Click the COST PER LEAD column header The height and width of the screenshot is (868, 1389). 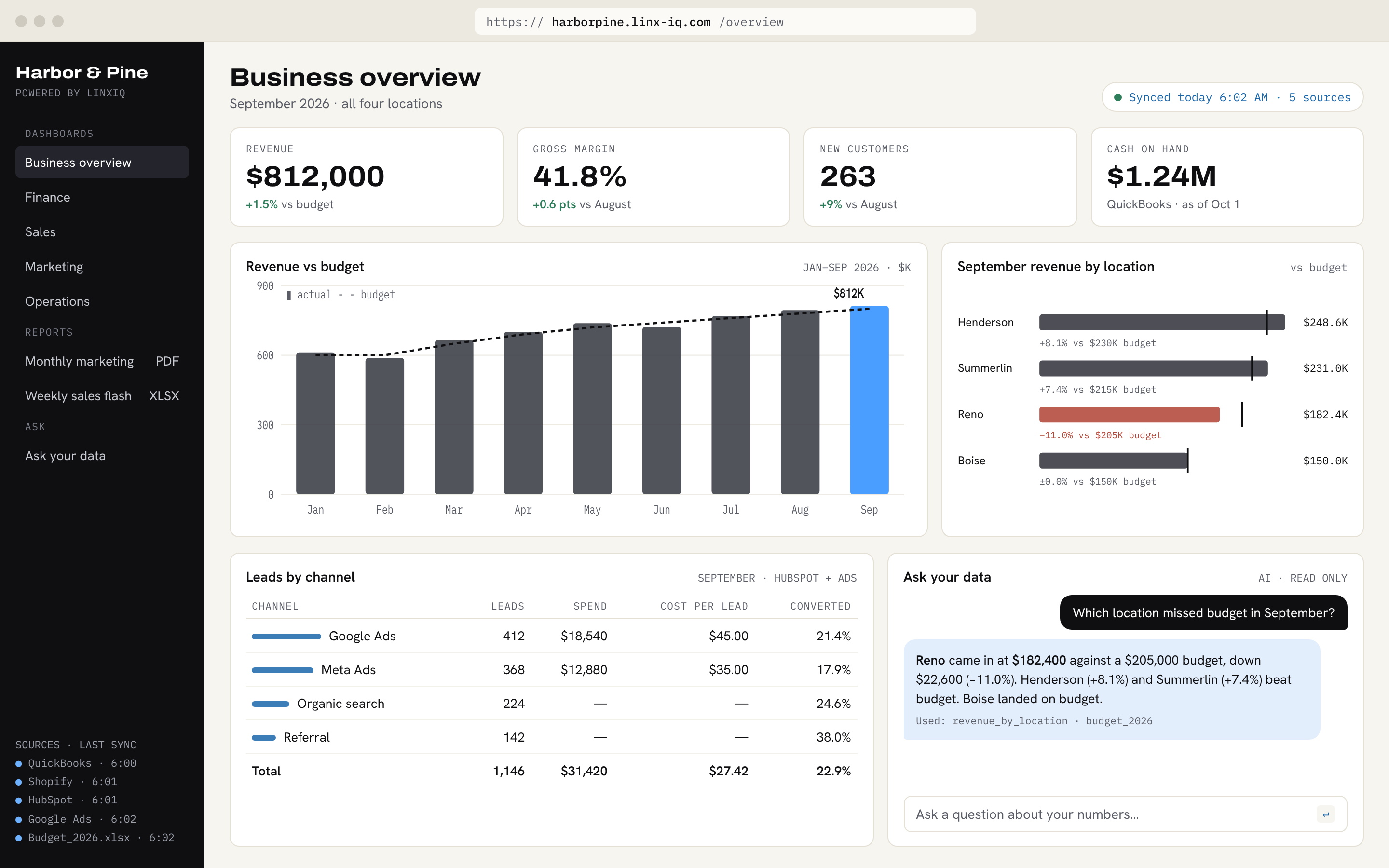704,606
